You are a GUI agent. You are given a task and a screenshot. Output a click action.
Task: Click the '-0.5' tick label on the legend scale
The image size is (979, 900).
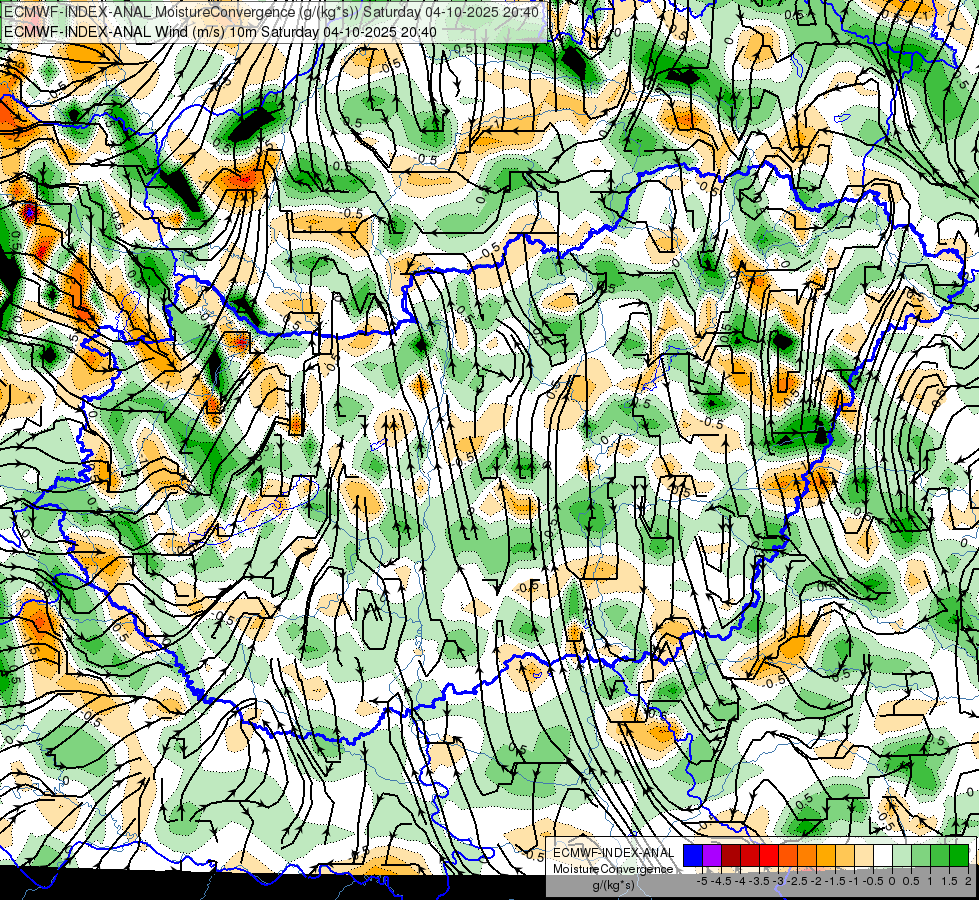(873, 881)
